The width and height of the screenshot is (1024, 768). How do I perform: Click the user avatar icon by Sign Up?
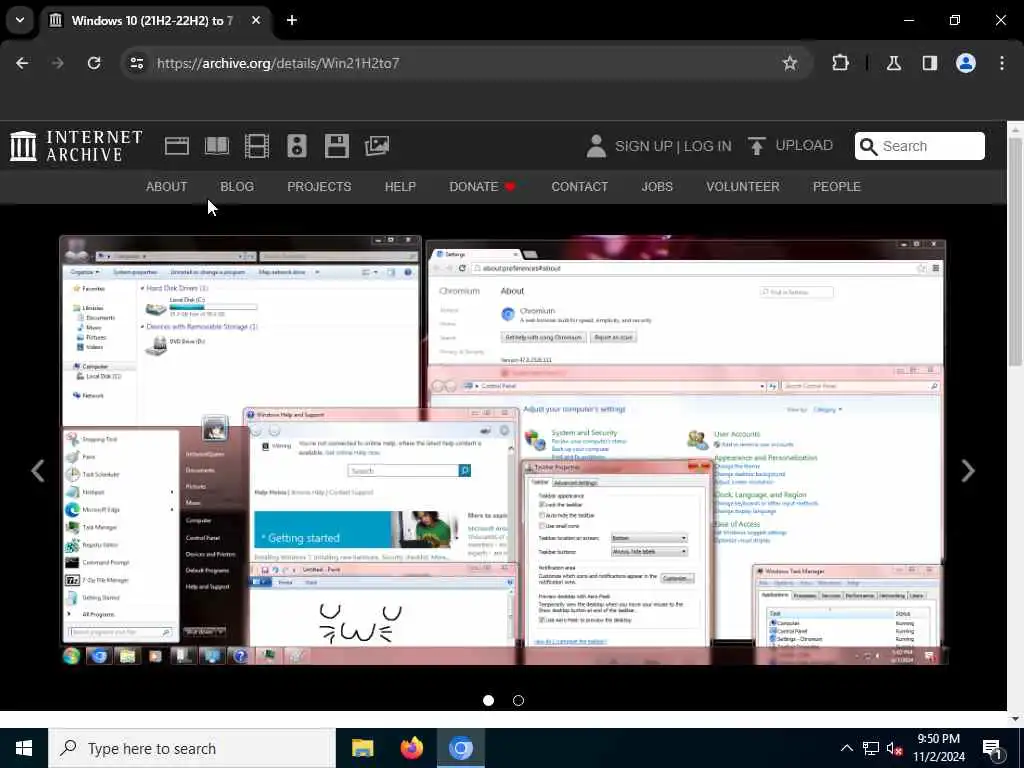coord(596,146)
